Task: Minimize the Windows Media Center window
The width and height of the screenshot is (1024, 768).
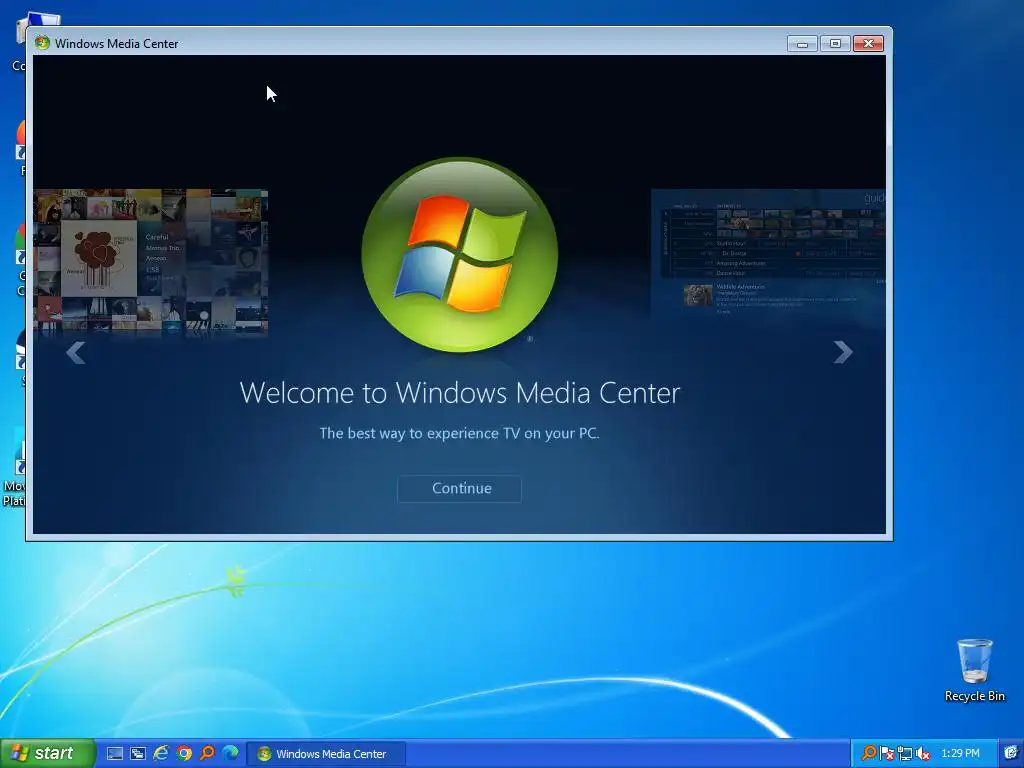Action: (803, 44)
